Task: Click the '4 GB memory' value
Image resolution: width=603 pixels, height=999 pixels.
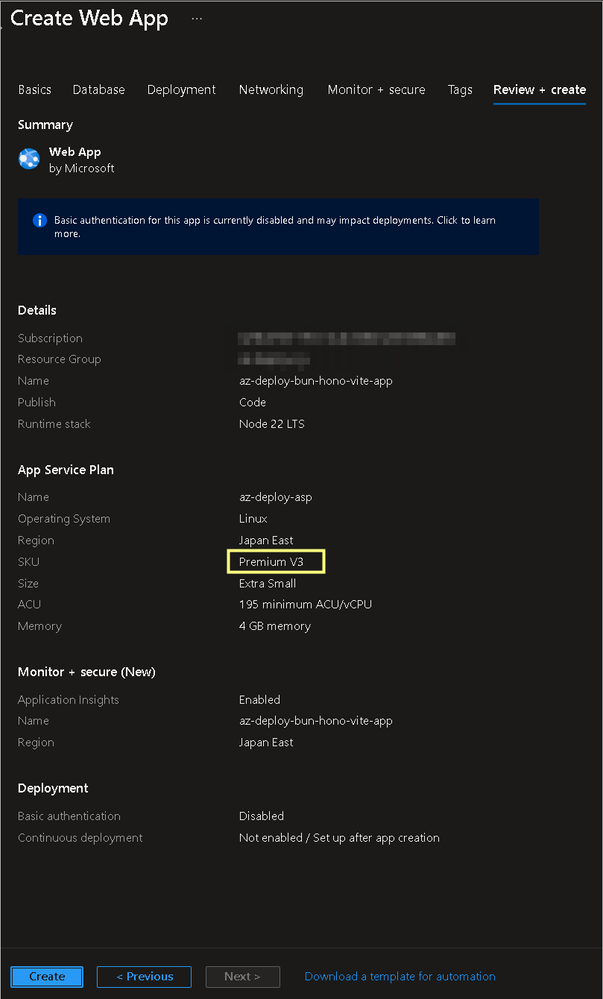Action: pyautogui.click(x=275, y=626)
